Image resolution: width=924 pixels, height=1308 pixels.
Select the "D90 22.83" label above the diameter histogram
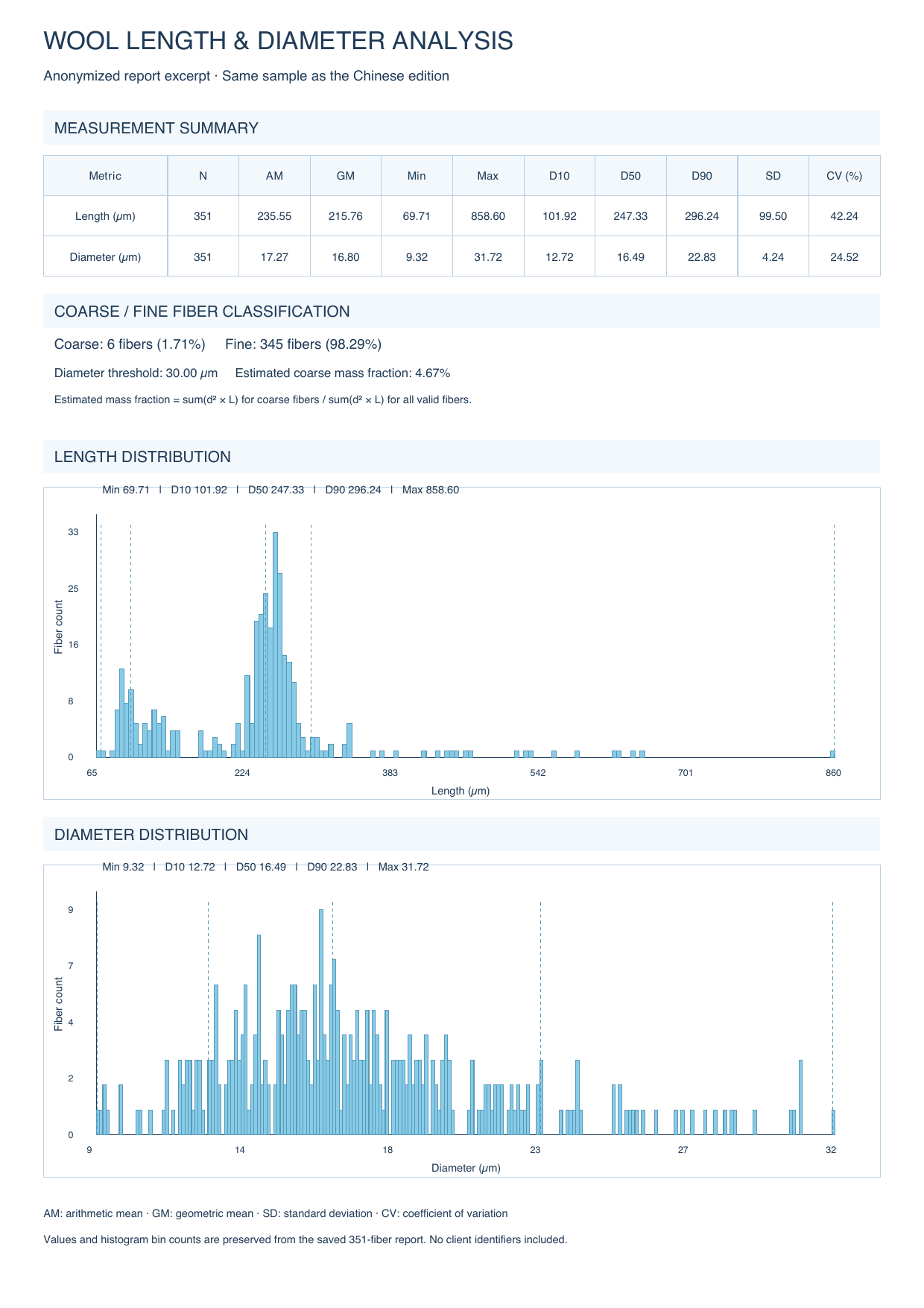click(332, 867)
